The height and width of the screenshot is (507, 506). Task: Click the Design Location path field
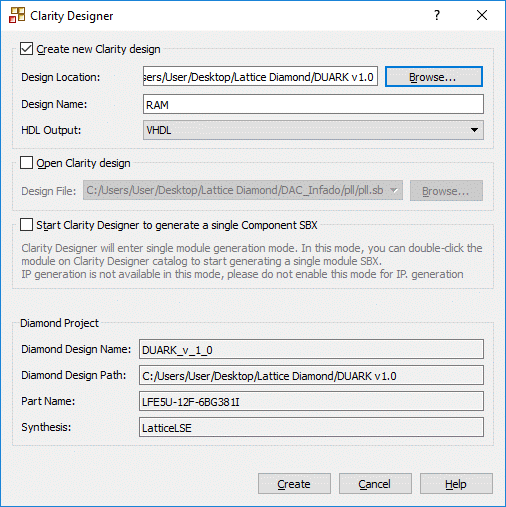tap(260, 76)
